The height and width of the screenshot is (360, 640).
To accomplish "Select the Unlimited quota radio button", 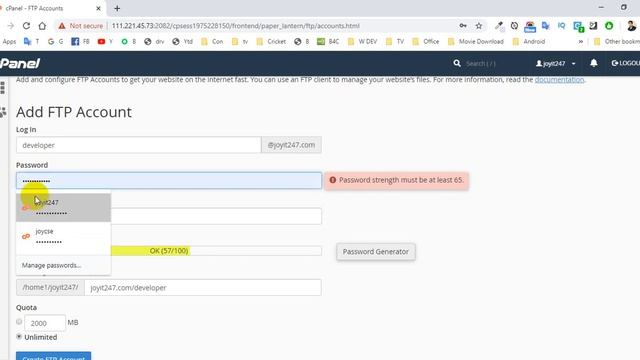I will pyautogui.click(x=19, y=336).
